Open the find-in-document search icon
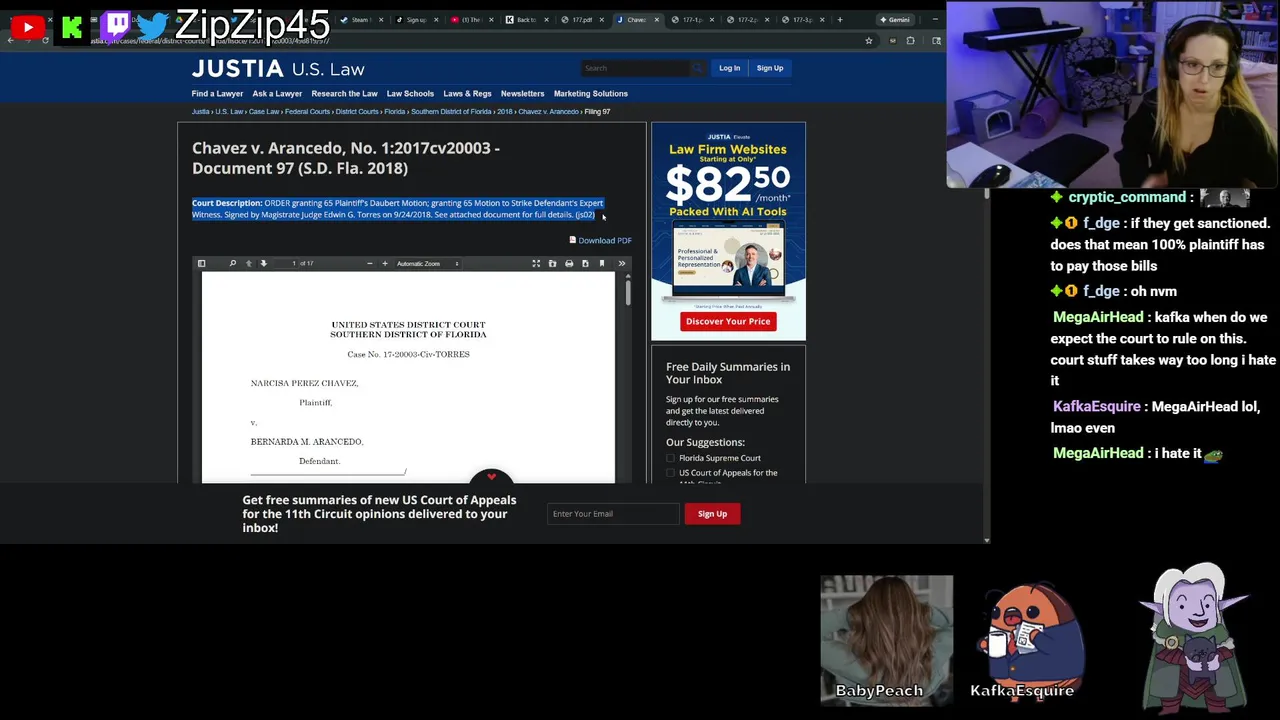This screenshot has width=1280, height=720. 232,264
